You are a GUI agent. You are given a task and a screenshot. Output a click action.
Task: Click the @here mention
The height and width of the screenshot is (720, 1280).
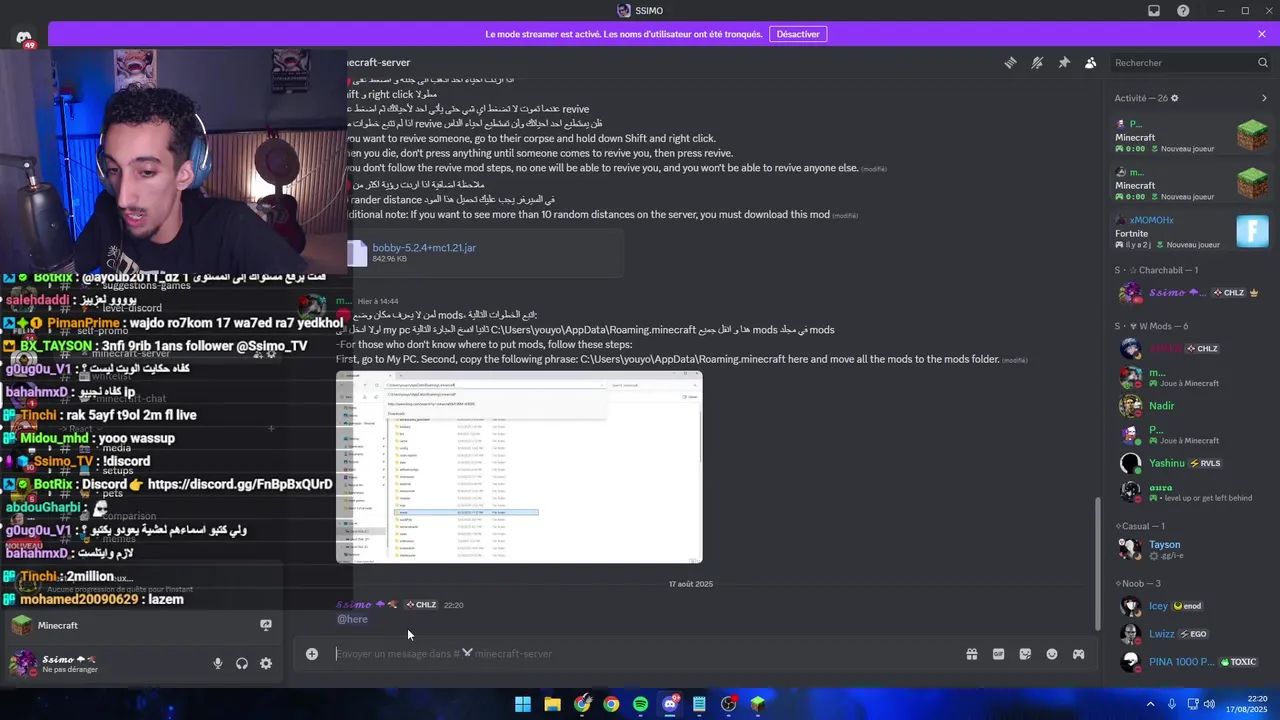[x=352, y=619]
